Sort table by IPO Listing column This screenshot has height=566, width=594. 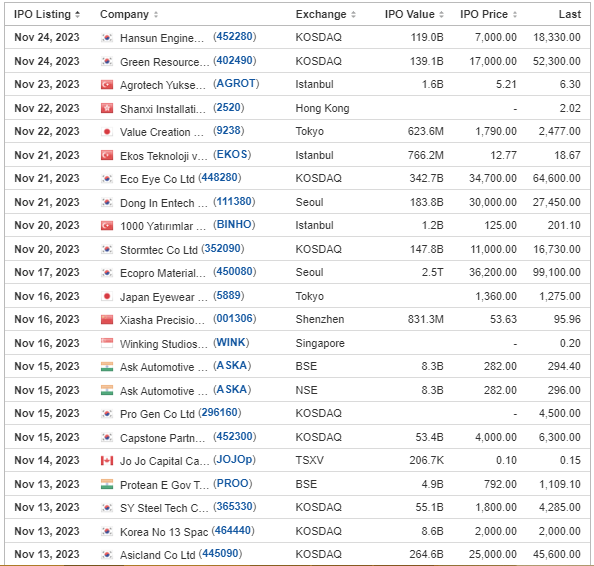[47, 14]
